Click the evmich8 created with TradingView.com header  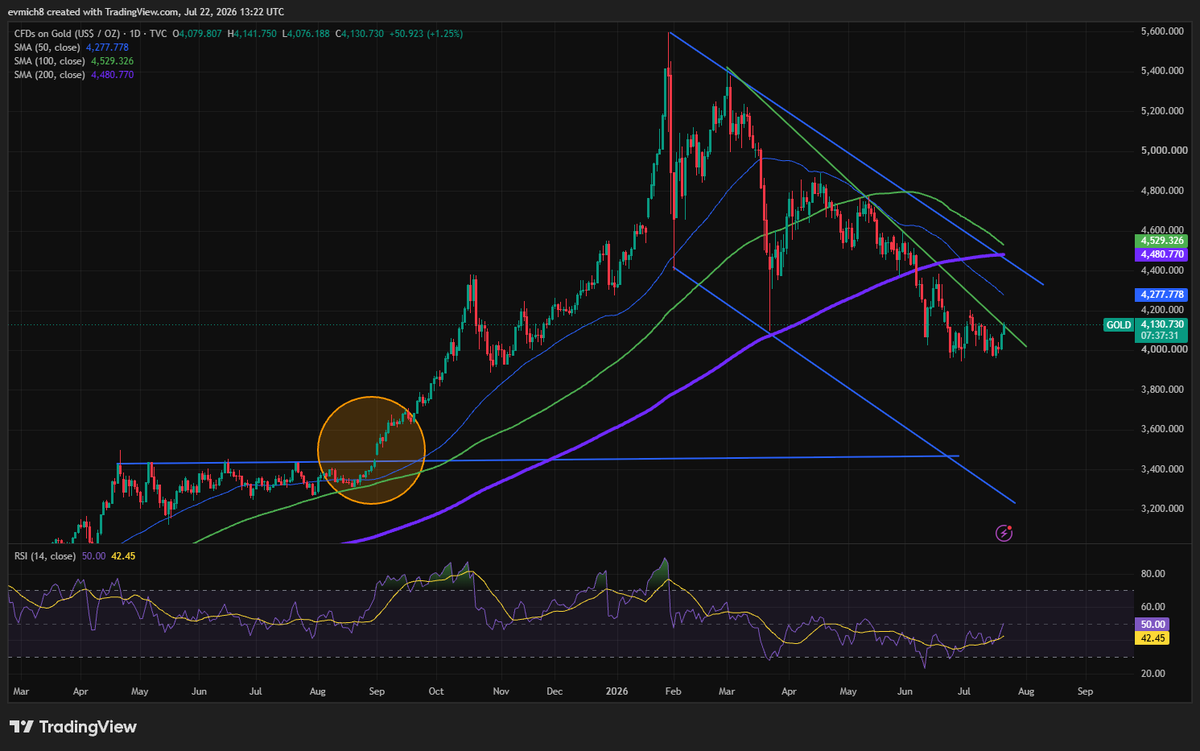click(x=146, y=12)
